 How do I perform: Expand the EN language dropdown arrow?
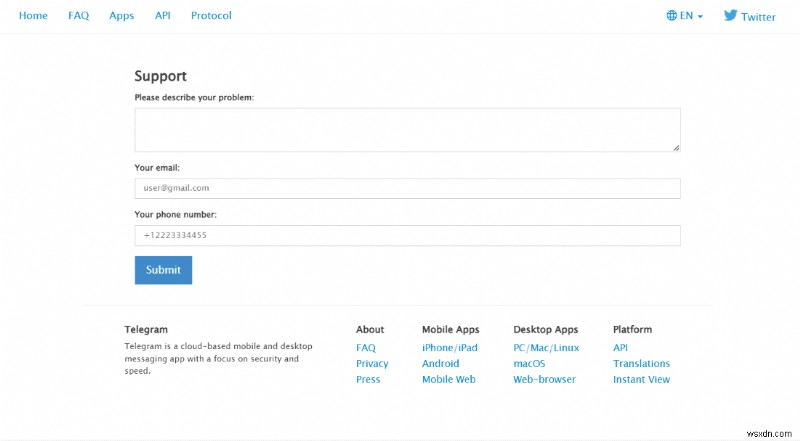point(700,17)
